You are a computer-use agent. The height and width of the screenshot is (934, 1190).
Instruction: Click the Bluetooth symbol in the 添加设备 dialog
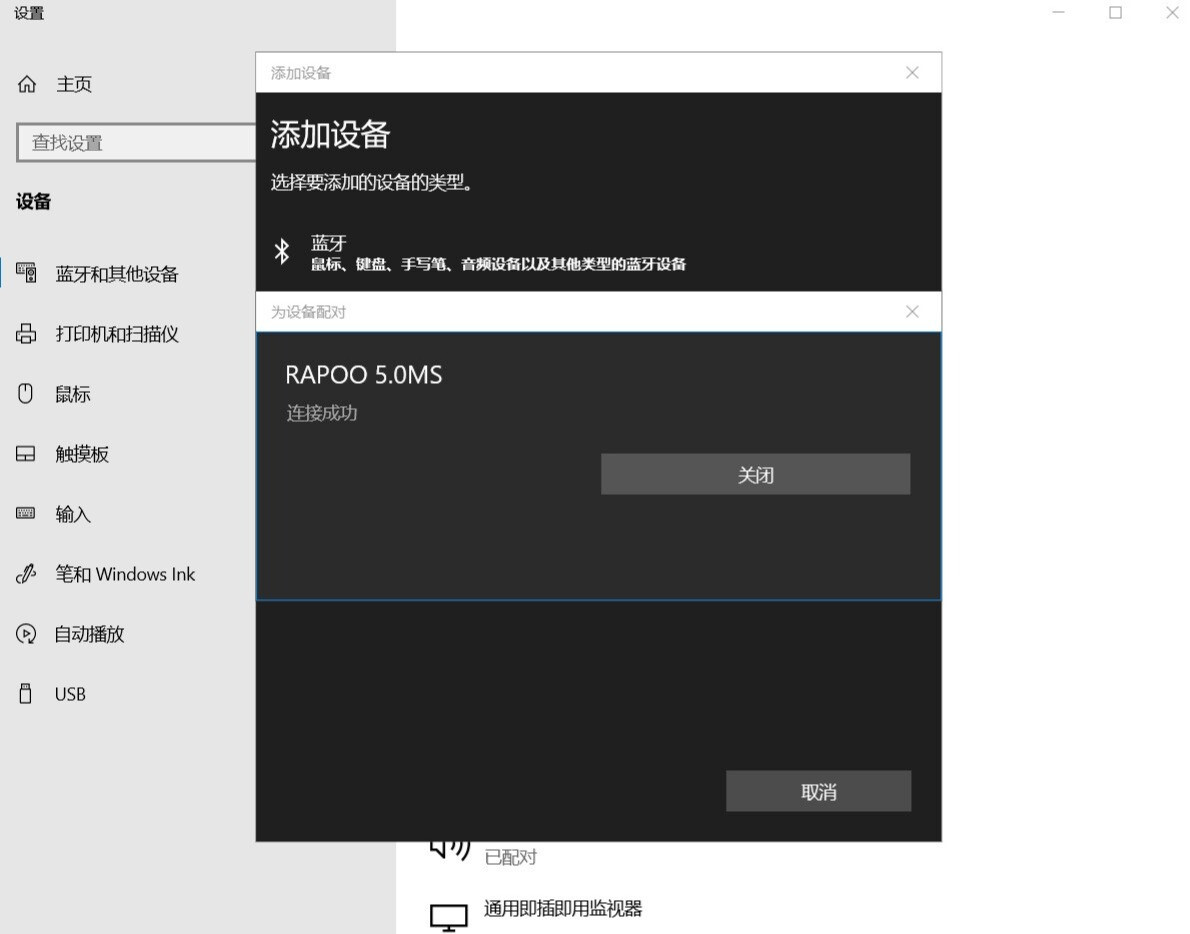tap(281, 252)
